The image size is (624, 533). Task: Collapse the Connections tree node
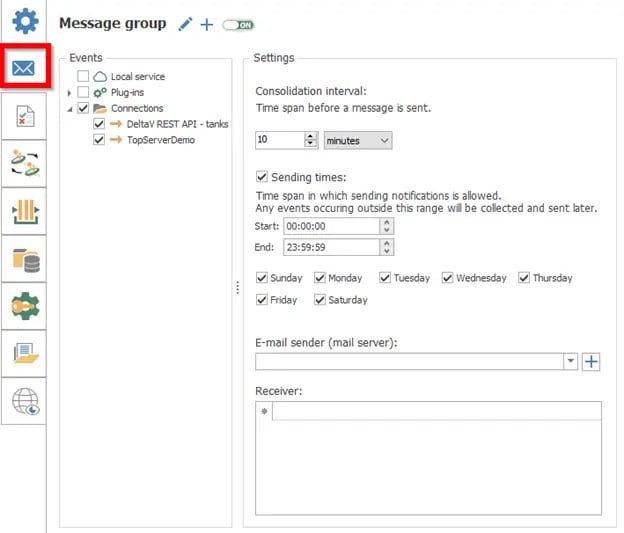[x=70, y=109]
